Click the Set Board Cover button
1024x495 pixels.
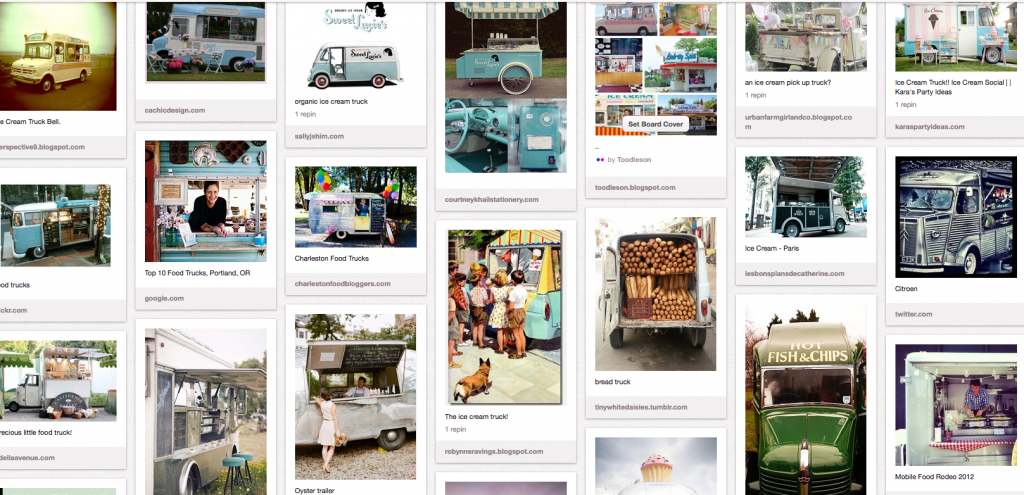(x=655, y=124)
